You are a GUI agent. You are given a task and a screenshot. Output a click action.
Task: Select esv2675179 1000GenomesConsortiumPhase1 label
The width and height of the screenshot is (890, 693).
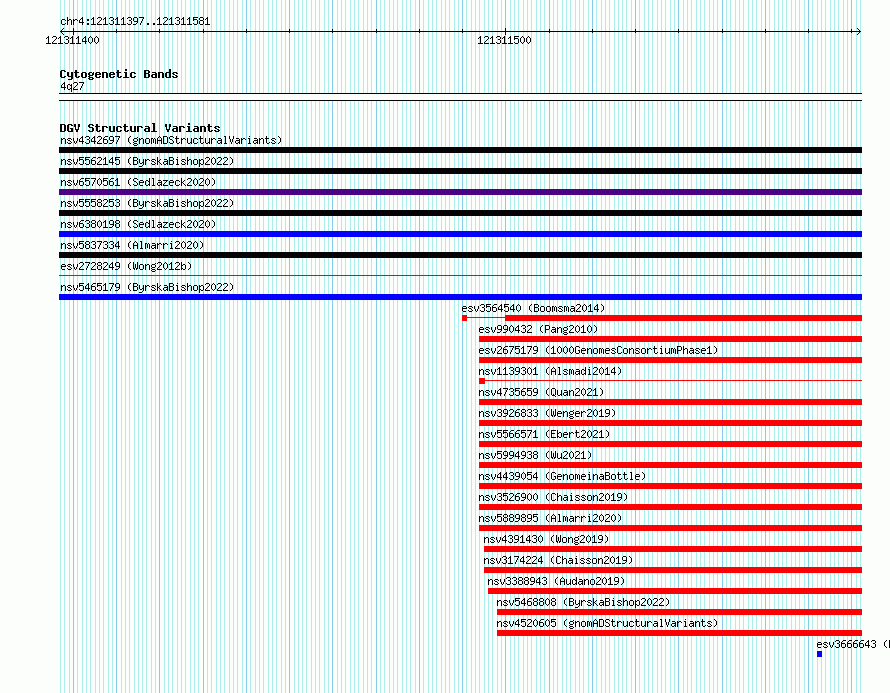pyautogui.click(x=598, y=350)
